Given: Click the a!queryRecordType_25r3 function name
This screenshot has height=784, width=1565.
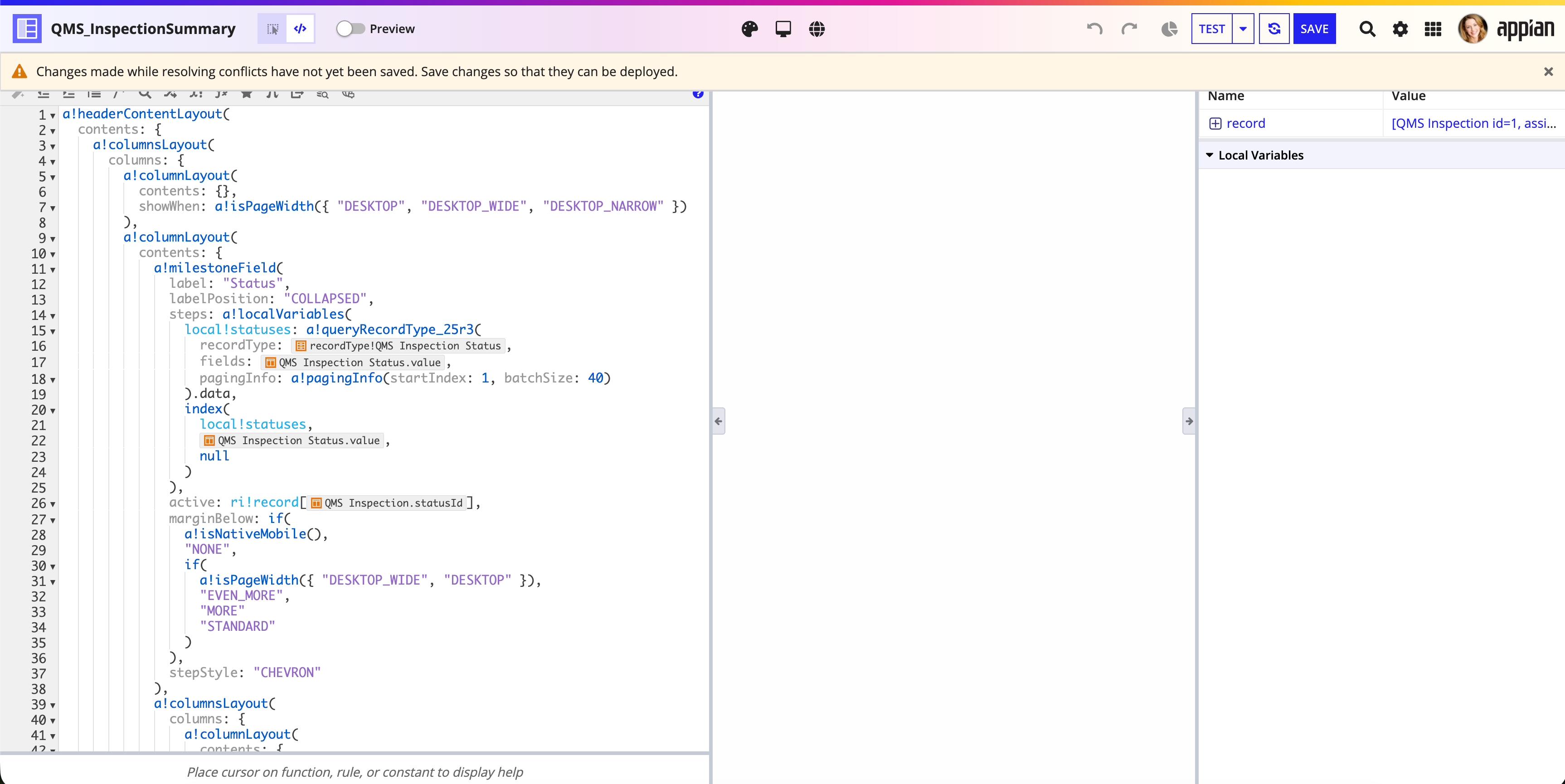Looking at the screenshot, I should tap(389, 330).
